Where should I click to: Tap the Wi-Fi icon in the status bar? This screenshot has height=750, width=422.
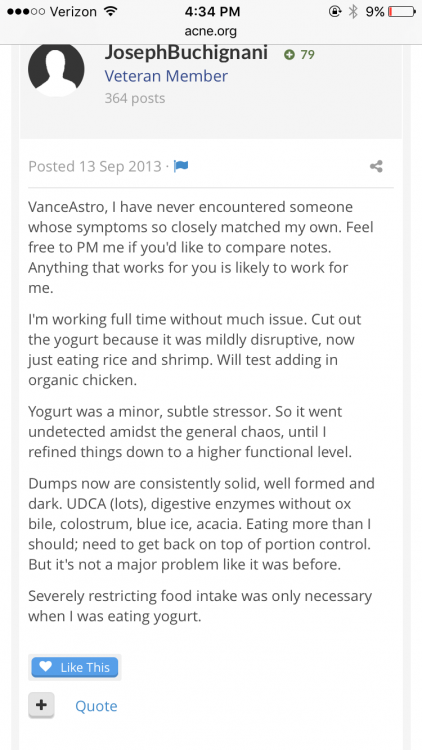tap(111, 11)
